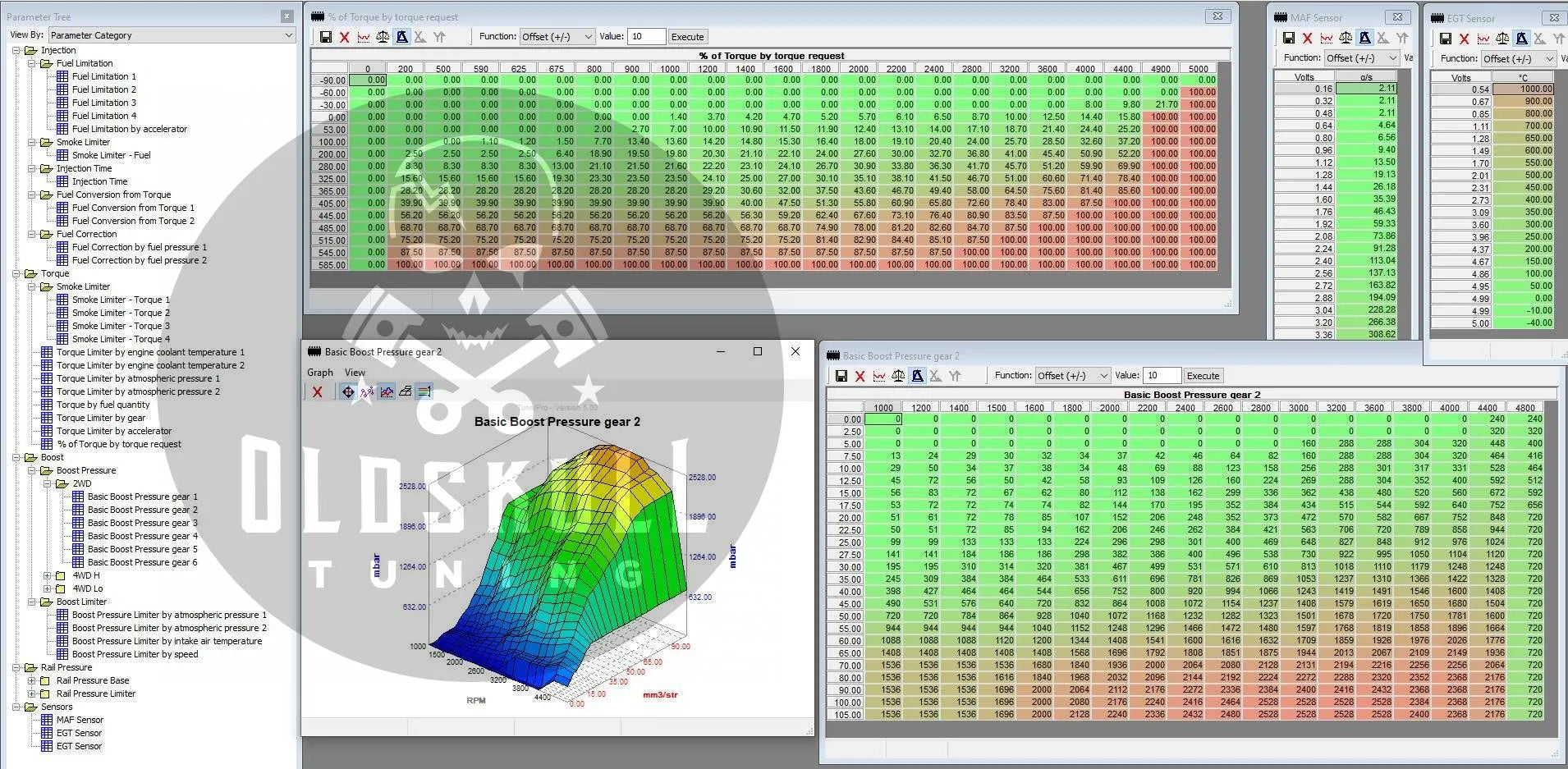Viewport: 1568px width, 769px height.
Task: Open the View menu in 3D graph window
Action: [355, 373]
